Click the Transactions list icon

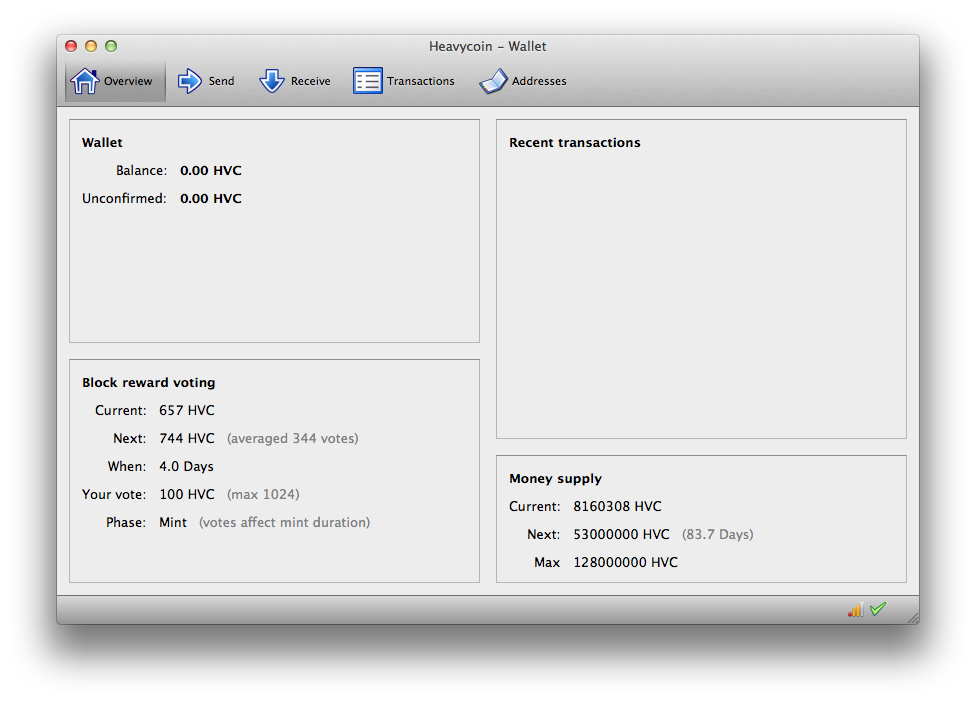coord(368,81)
